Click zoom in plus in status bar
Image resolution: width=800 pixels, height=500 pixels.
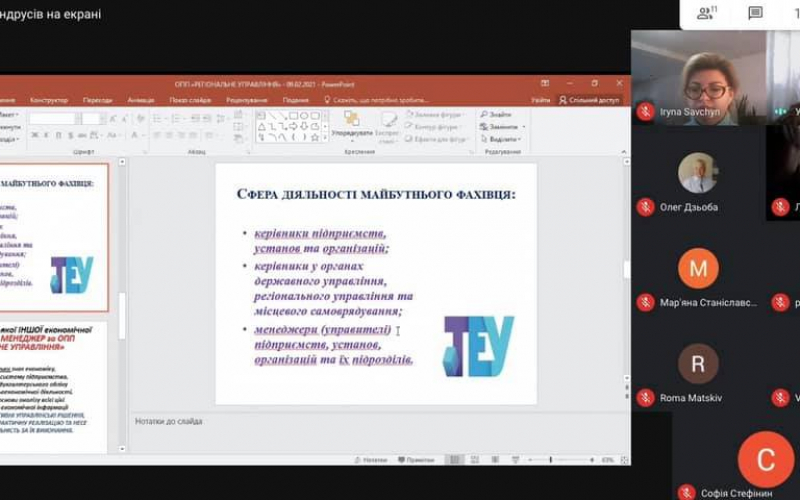point(592,460)
